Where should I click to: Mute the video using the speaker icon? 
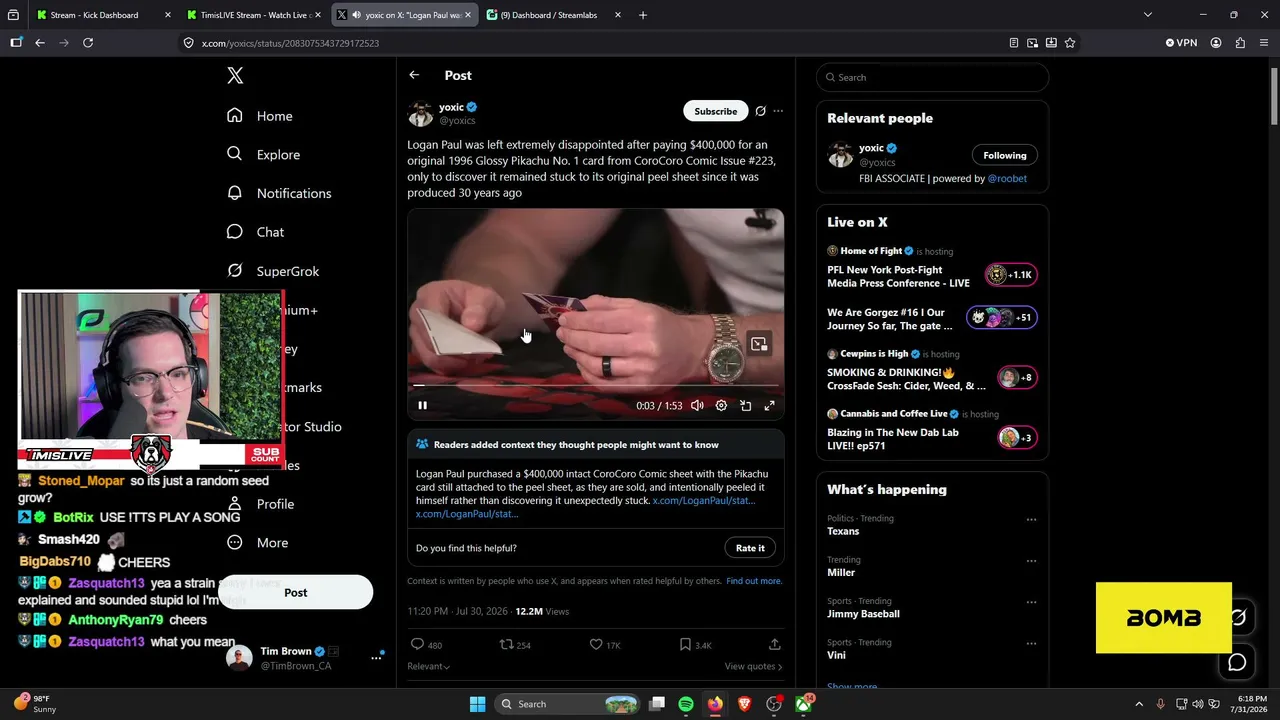coord(697,405)
